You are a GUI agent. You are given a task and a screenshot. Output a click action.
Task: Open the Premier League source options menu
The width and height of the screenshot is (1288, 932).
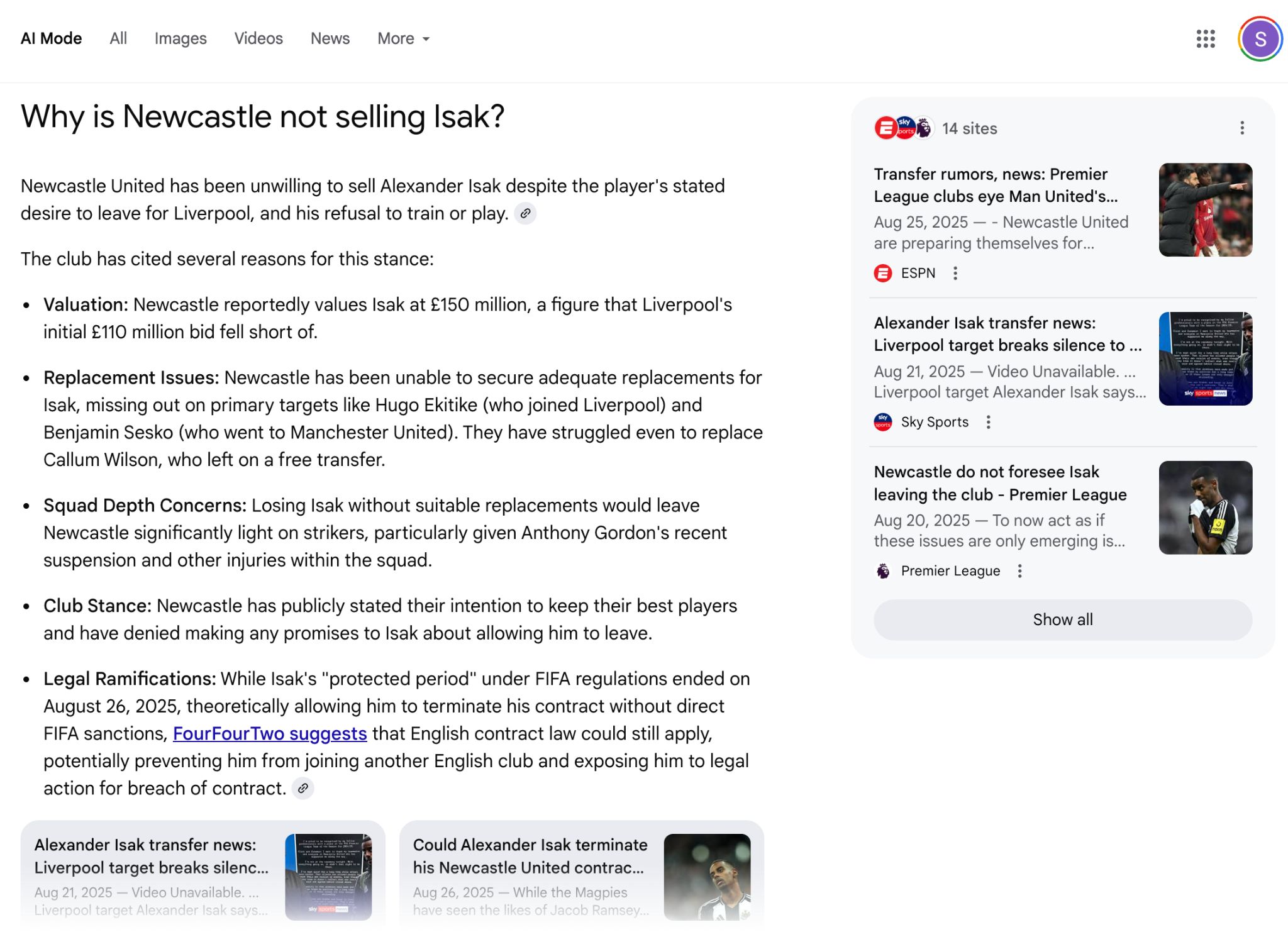point(1019,571)
